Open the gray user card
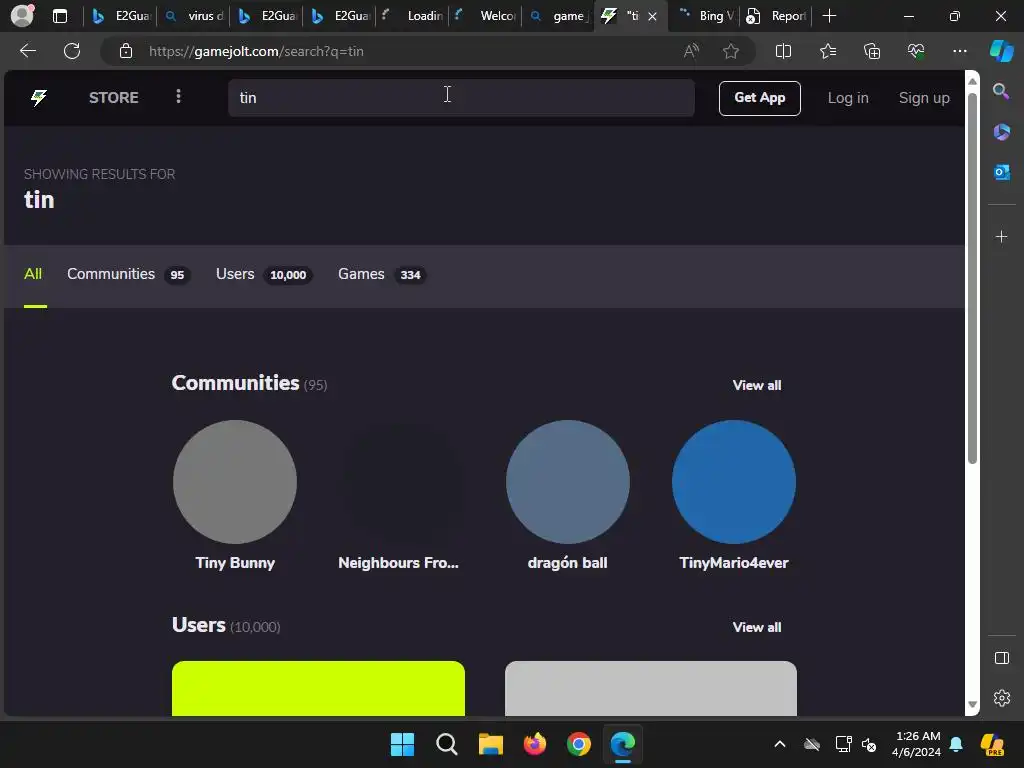 [650, 688]
